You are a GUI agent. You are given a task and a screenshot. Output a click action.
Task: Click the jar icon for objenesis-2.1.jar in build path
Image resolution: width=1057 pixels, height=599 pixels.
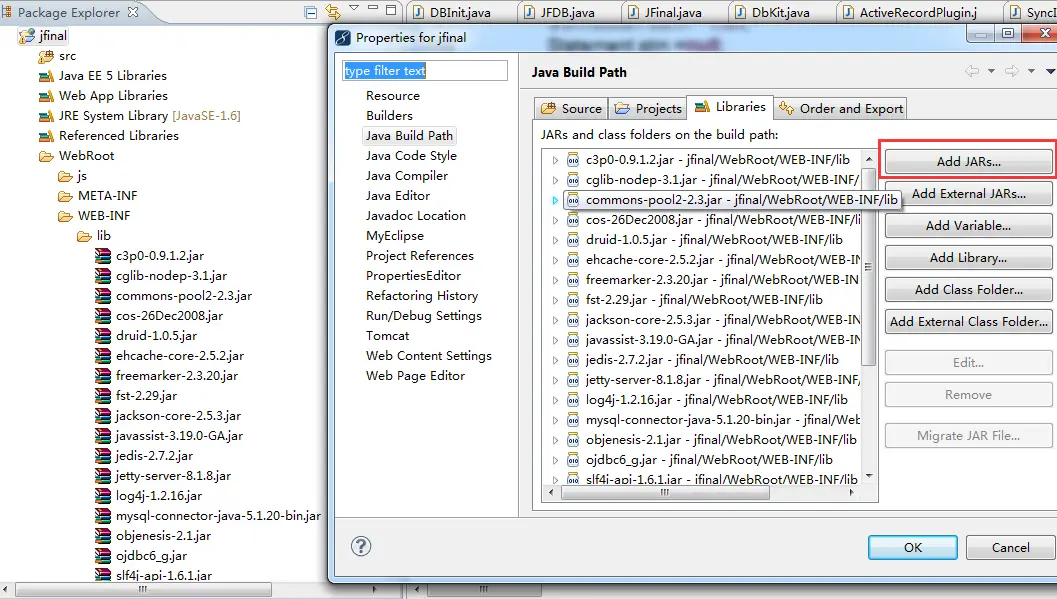[x=573, y=440]
